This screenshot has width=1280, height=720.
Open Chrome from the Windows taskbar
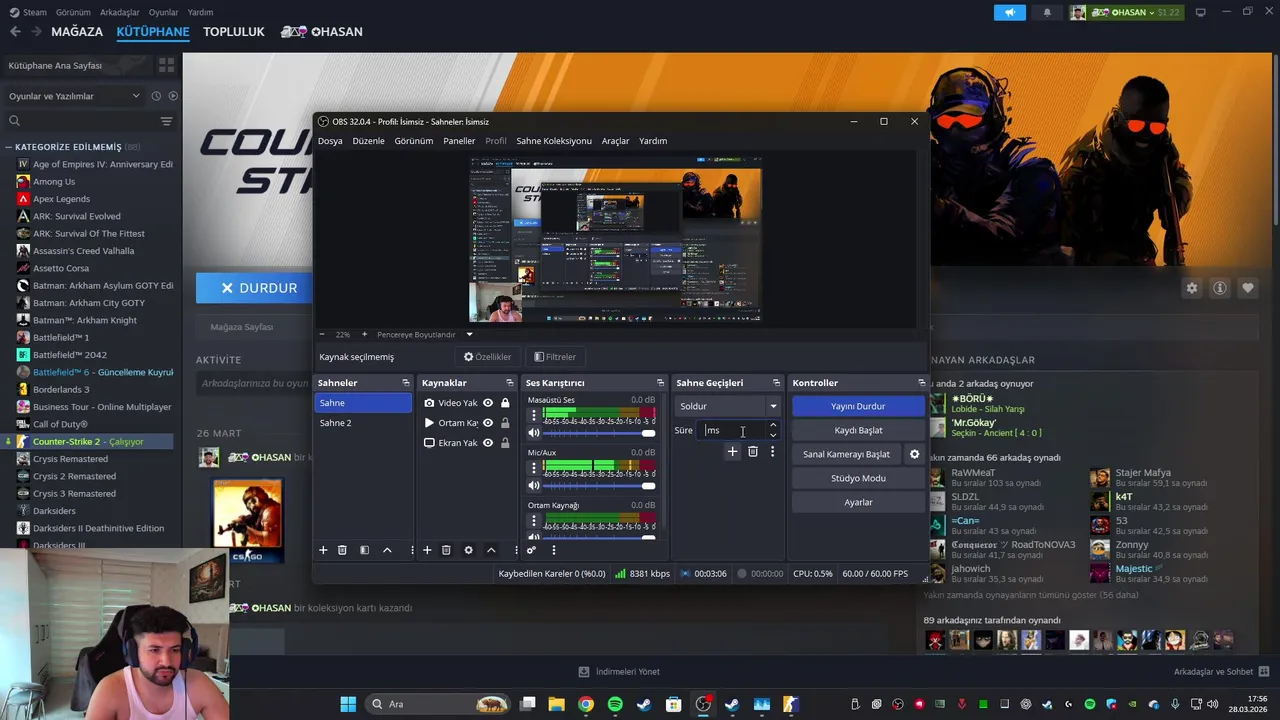pyautogui.click(x=586, y=704)
